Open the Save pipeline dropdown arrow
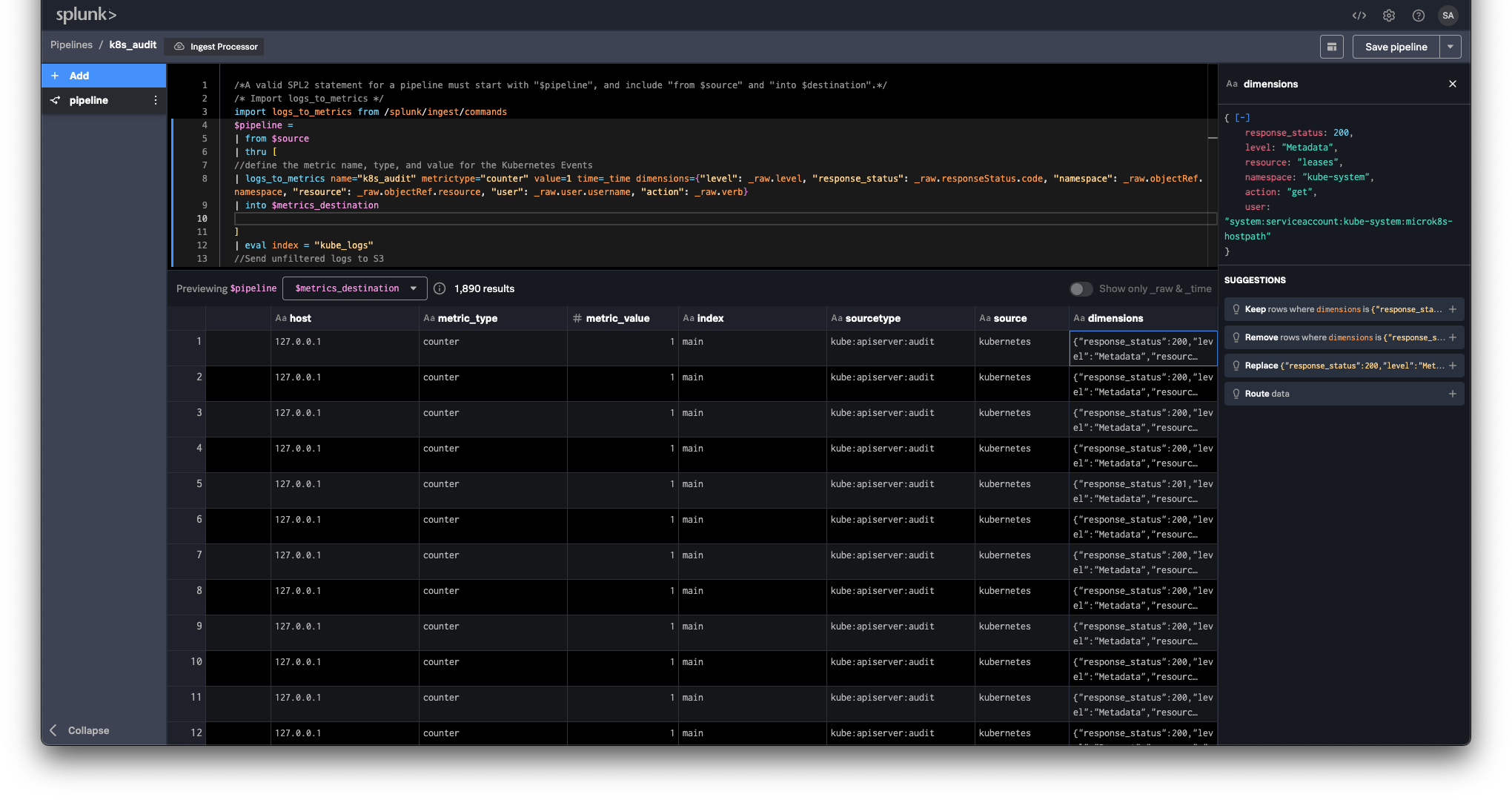This screenshot has height=800, width=1512. pos(1450,46)
